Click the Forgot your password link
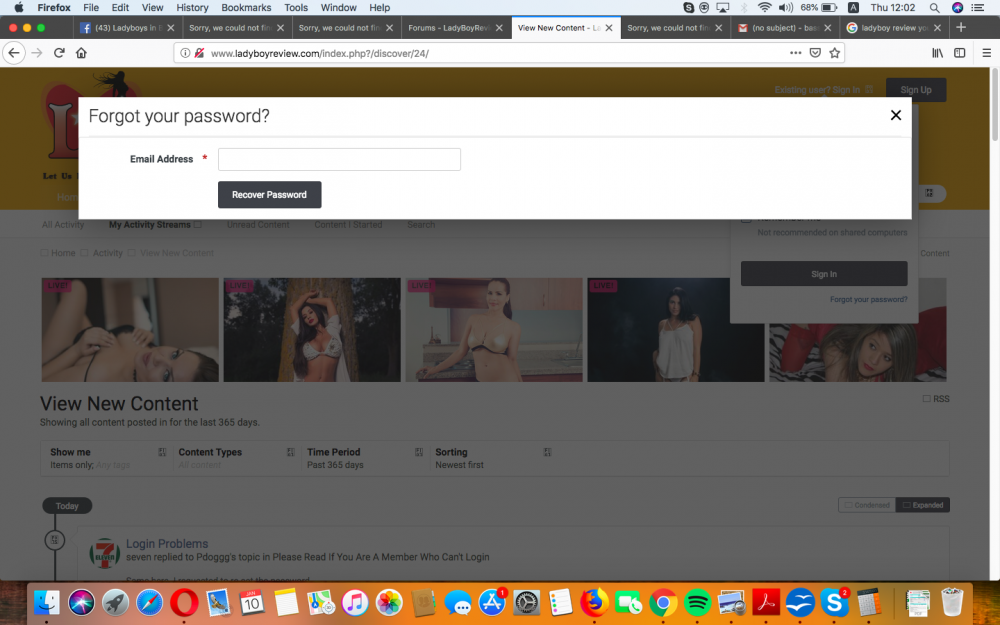1000x625 pixels. 869,299
